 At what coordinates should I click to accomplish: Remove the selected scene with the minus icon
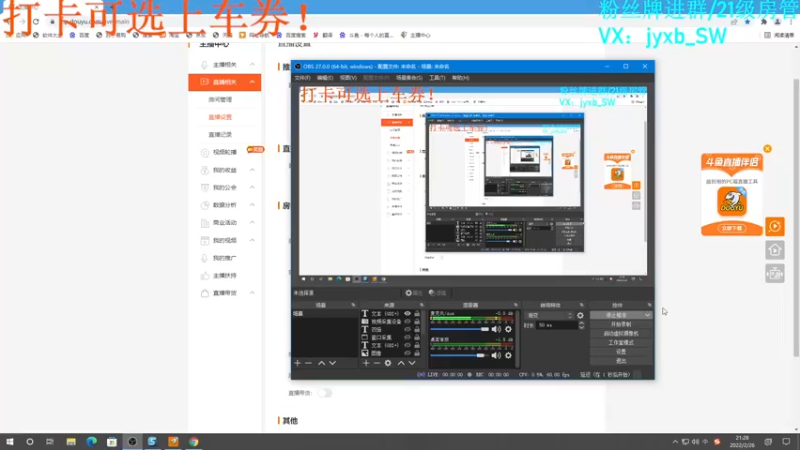click(308, 363)
